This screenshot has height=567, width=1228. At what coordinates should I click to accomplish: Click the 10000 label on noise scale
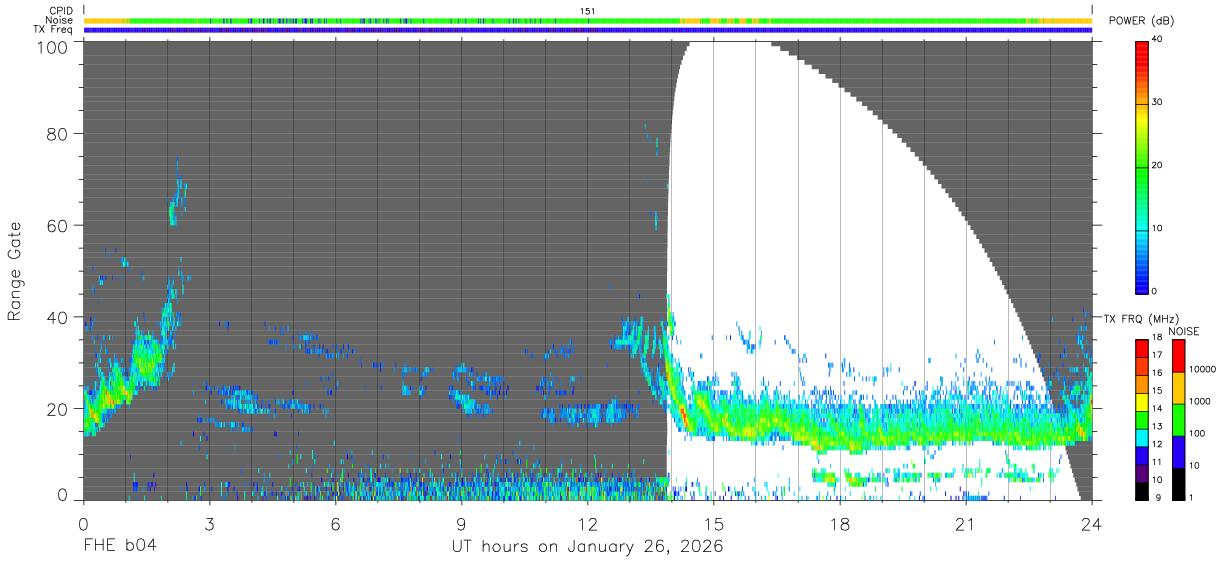tap(1201, 369)
